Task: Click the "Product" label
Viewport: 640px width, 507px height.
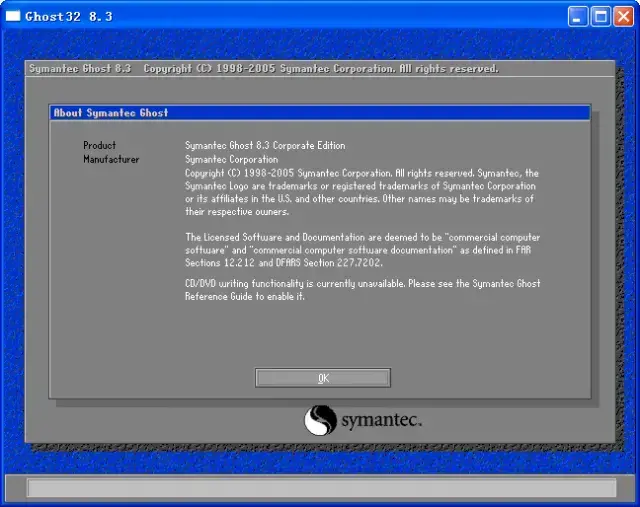Action: 100,145
